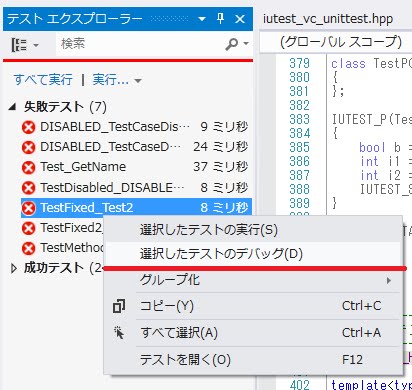Click failed icon next to TestMethod
Image resolution: width=412 pixels, height=390 pixels.
pyautogui.click(x=29, y=248)
